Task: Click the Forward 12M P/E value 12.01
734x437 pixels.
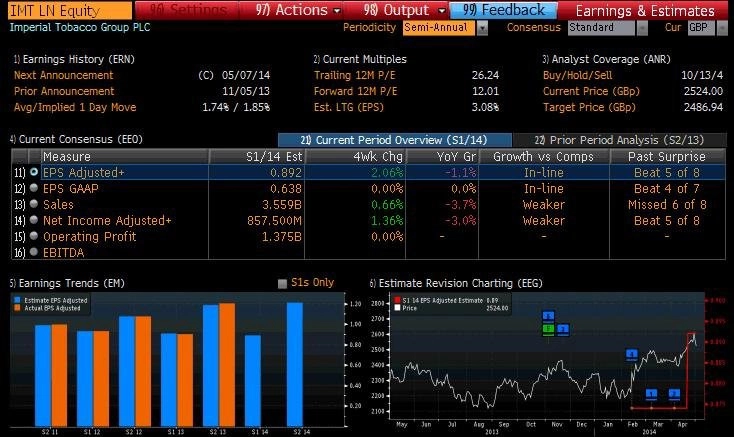Action: click(x=485, y=91)
